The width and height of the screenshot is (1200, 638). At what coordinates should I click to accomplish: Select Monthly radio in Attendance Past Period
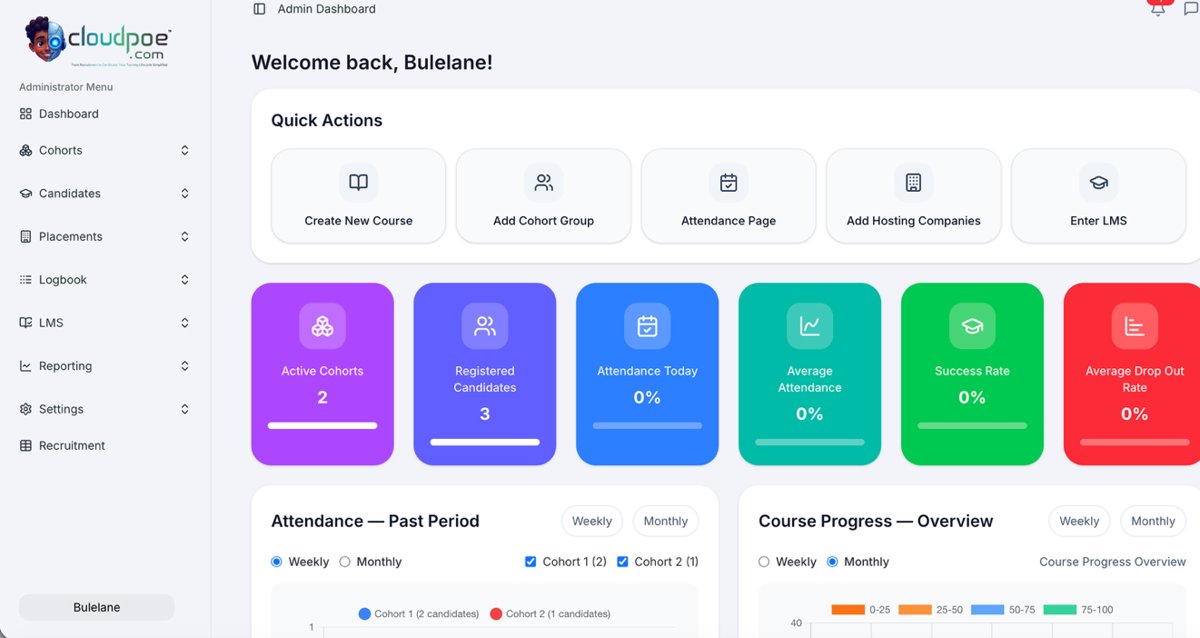[345, 562]
